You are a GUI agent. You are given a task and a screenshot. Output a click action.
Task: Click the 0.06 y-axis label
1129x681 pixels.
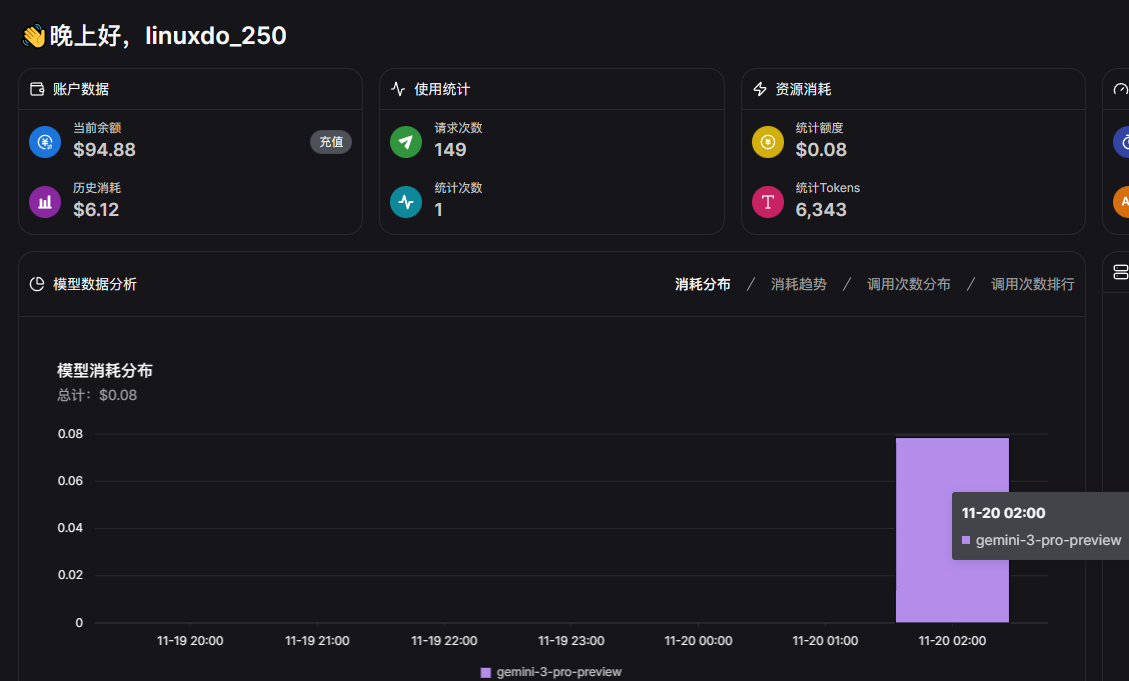pos(71,481)
